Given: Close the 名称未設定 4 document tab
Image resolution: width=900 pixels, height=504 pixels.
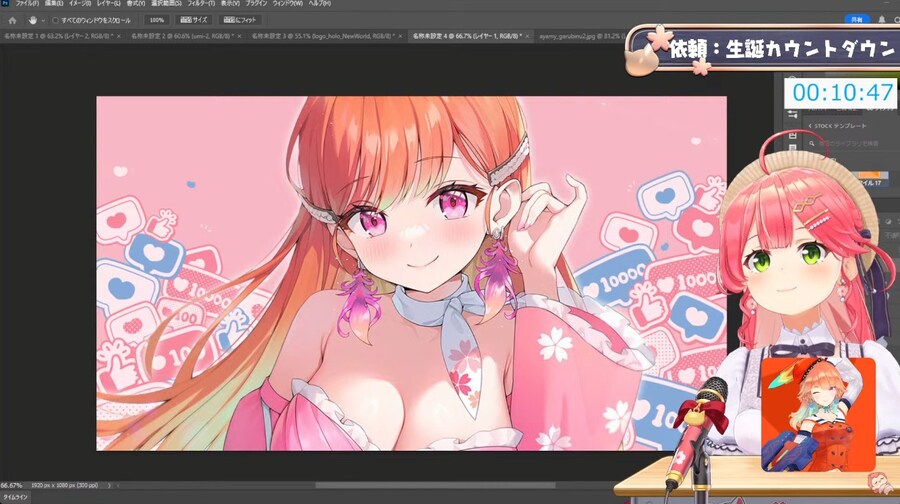Looking at the screenshot, I should (x=527, y=36).
